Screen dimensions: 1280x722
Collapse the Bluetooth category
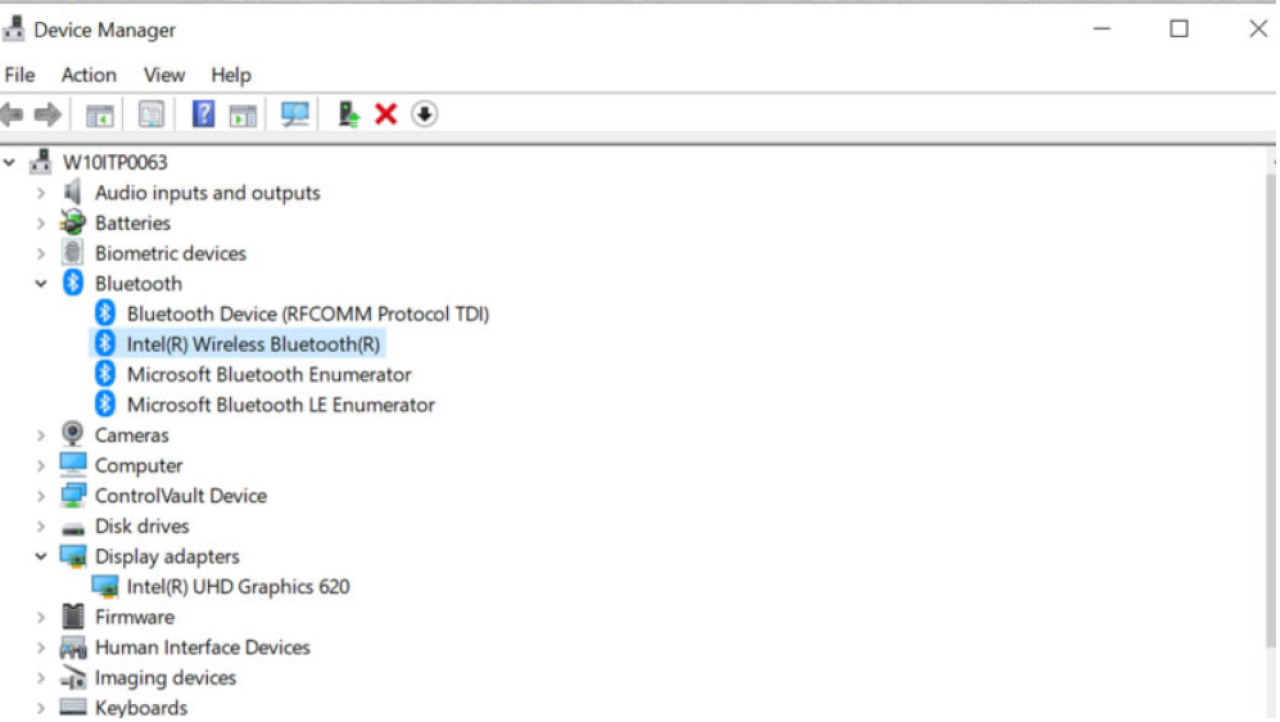pyautogui.click(x=41, y=284)
